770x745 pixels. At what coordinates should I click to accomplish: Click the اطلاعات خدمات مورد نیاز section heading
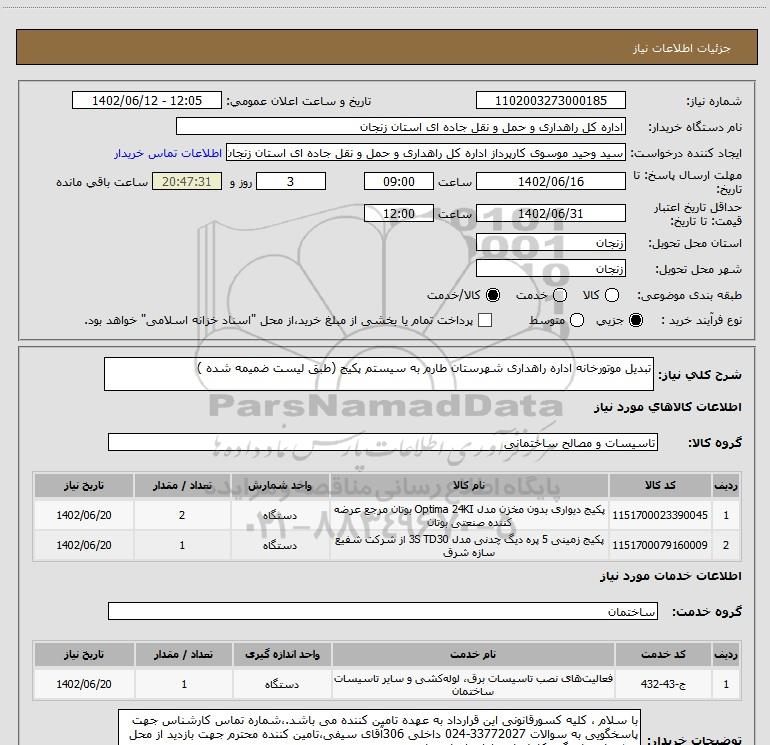point(671,576)
